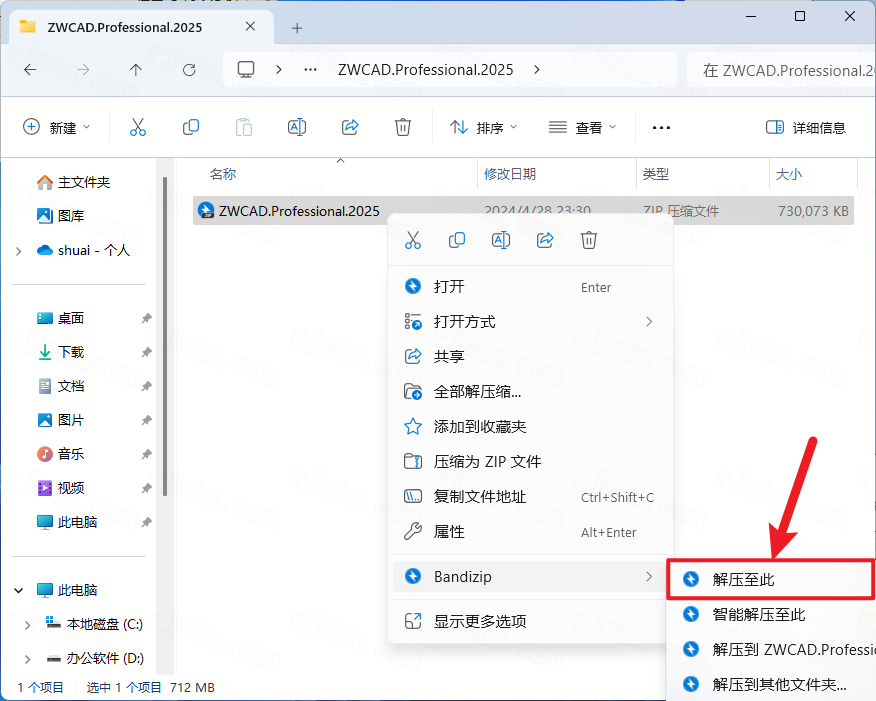
Task: Toggle the details pane button
Action: click(805, 127)
